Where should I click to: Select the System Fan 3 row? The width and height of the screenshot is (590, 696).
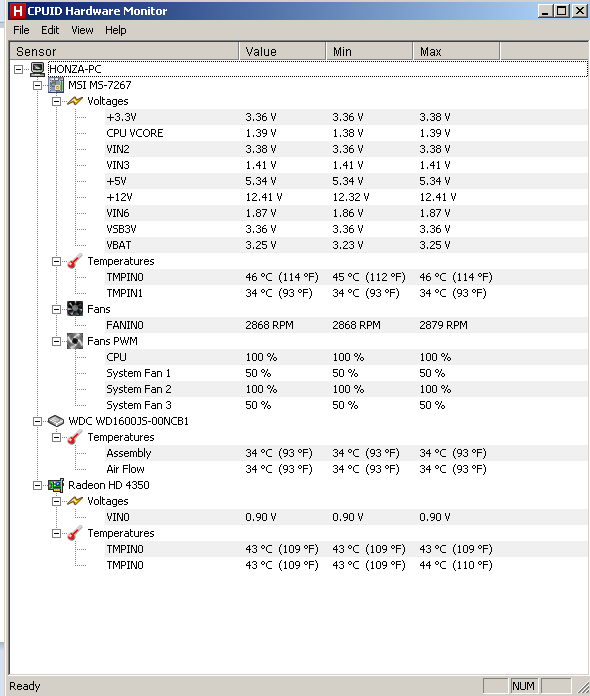point(346,405)
